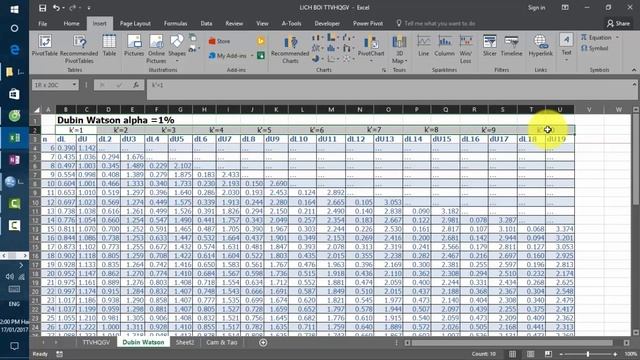Screen dimensions: 640x360
Task: Open the Text group menu
Action: coord(566,48)
